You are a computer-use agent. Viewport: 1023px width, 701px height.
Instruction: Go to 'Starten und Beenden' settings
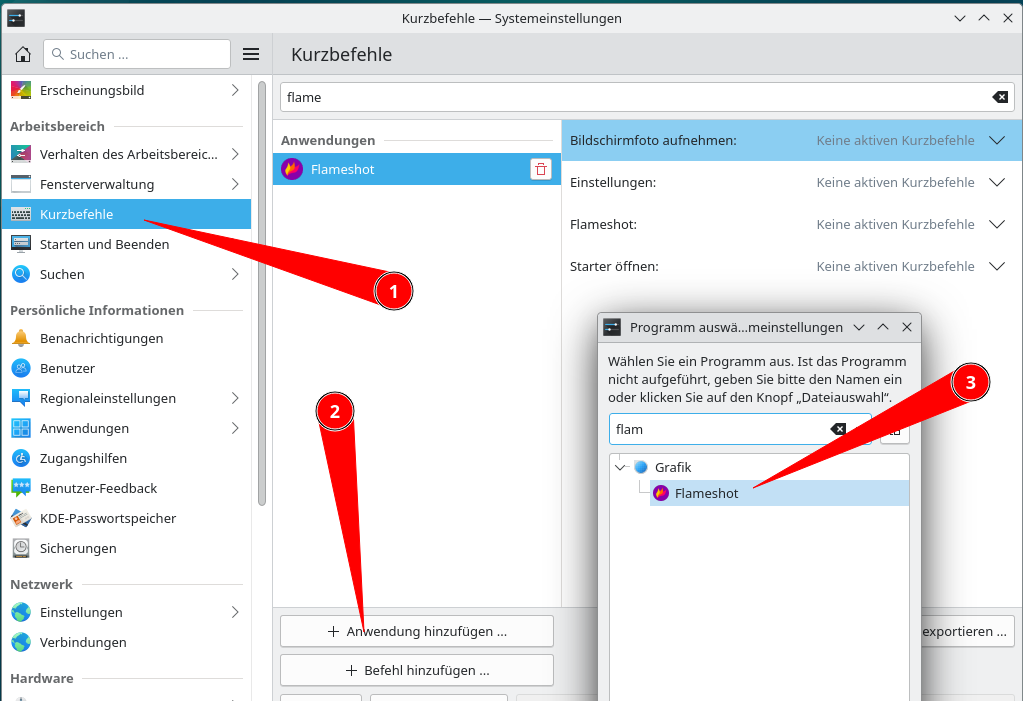(x=104, y=244)
